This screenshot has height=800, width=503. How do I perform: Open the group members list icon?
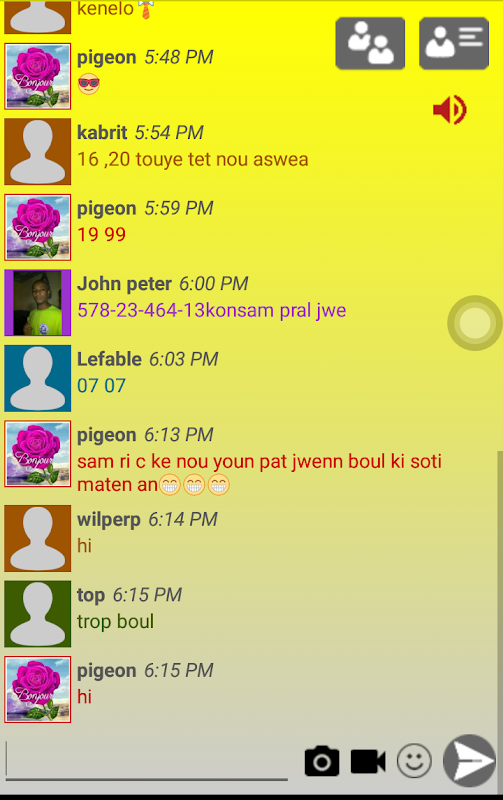(x=370, y=43)
